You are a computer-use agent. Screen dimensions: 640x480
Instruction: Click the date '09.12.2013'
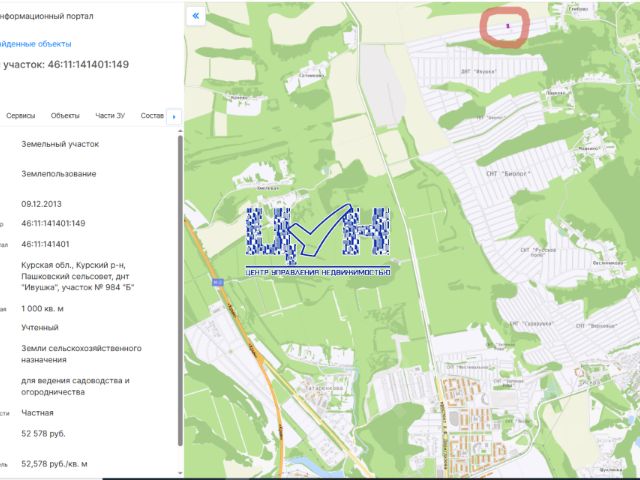[41, 204]
